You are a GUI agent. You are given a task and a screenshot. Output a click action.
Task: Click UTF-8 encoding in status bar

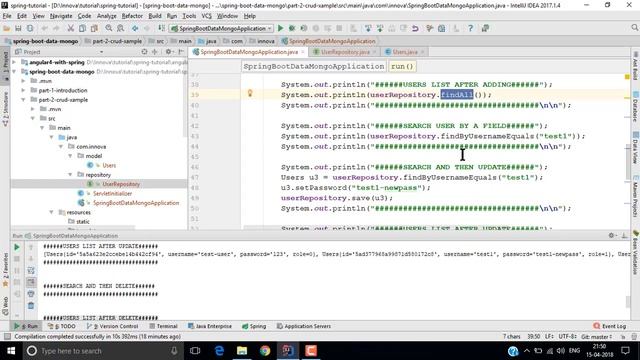(x=567, y=337)
